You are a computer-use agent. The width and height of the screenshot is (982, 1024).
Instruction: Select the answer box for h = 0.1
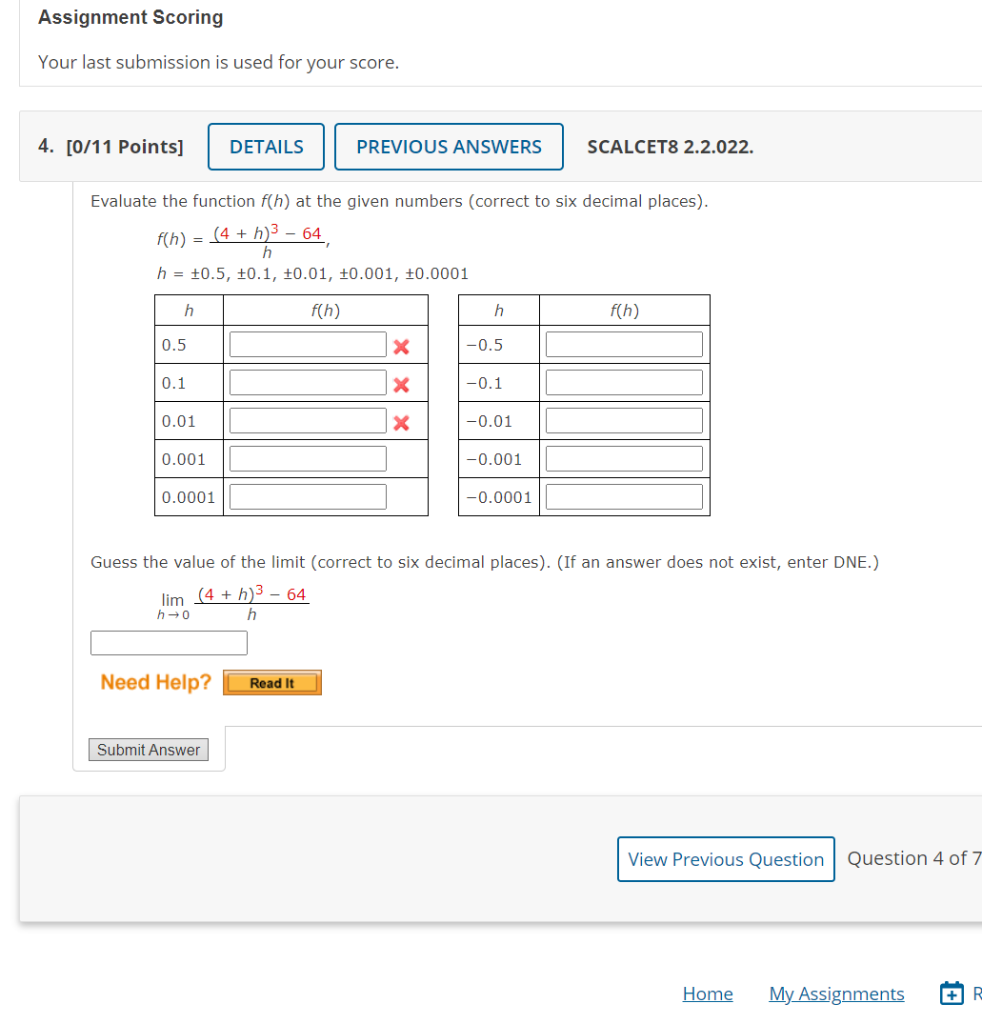pos(307,381)
